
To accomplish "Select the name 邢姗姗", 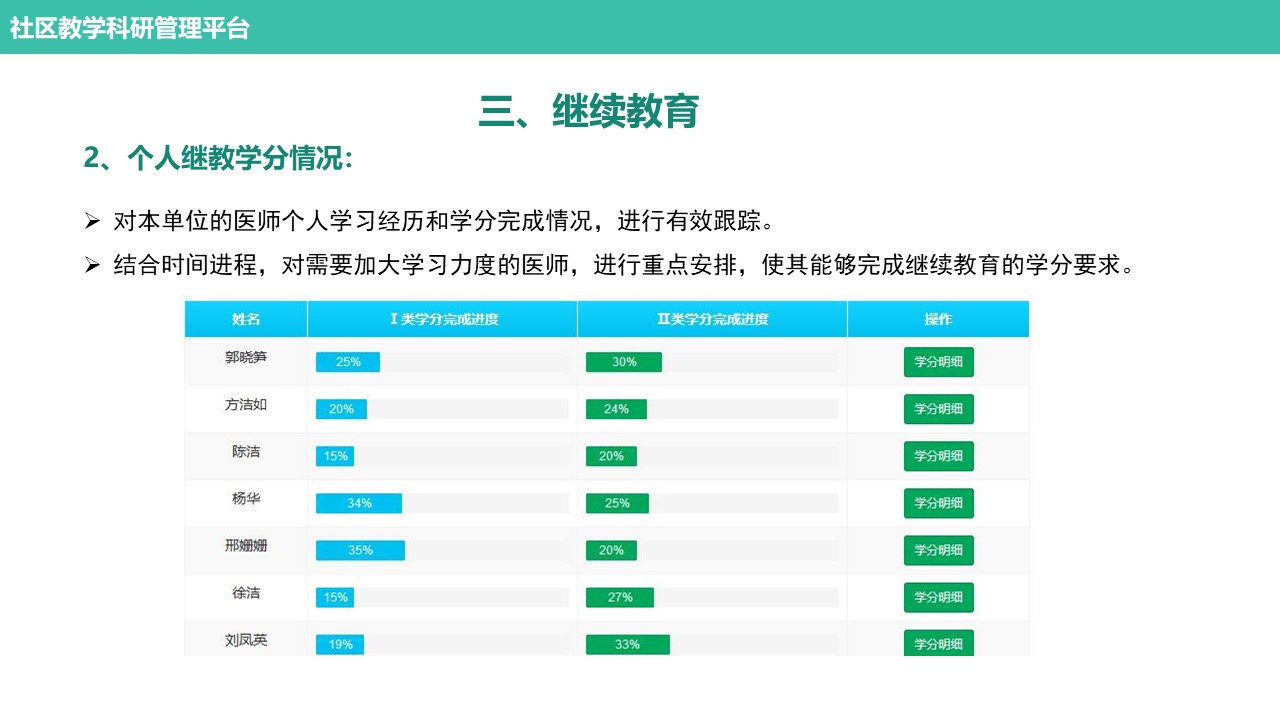I will pyautogui.click(x=246, y=546).
